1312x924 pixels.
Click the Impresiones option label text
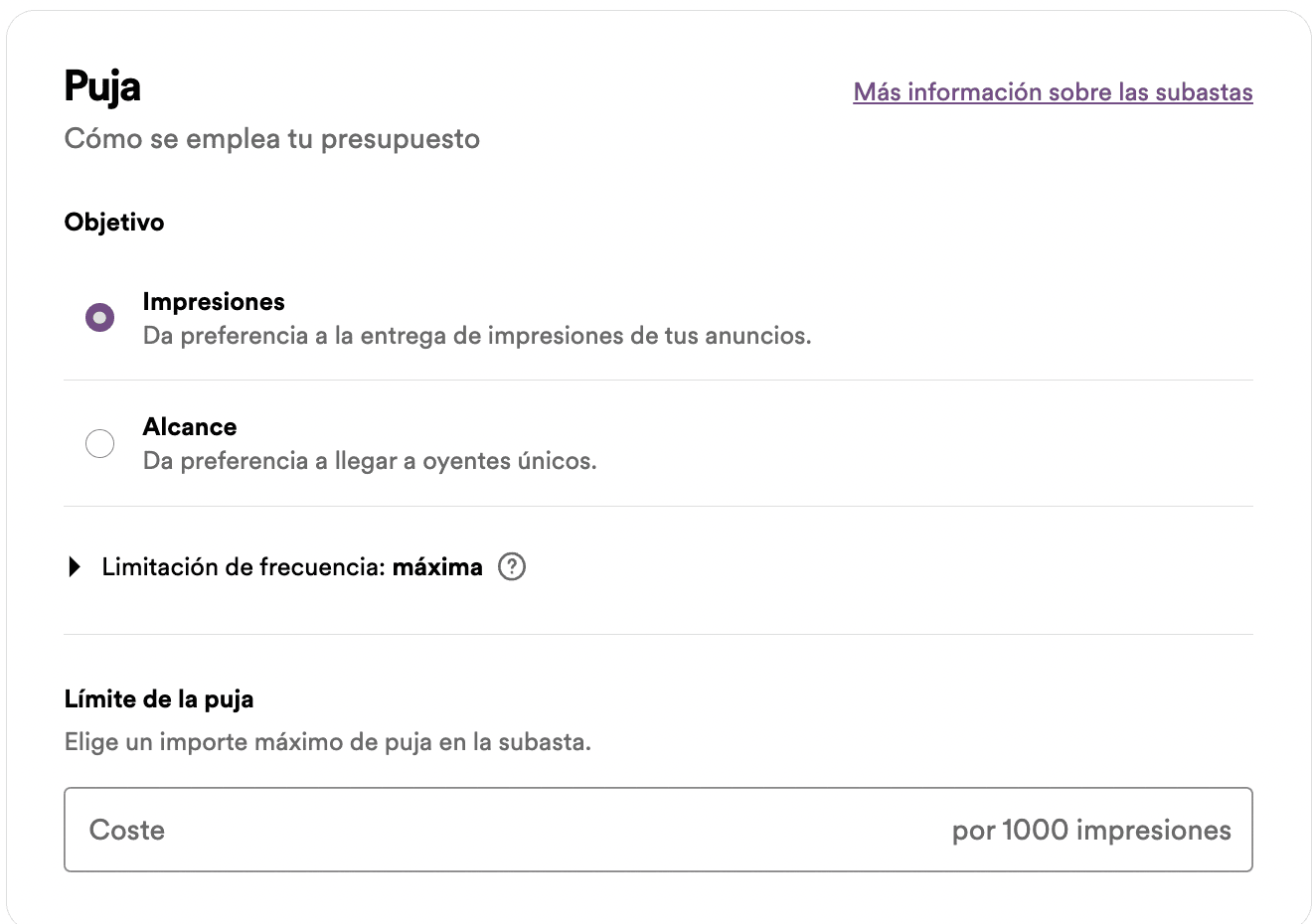coord(214,301)
